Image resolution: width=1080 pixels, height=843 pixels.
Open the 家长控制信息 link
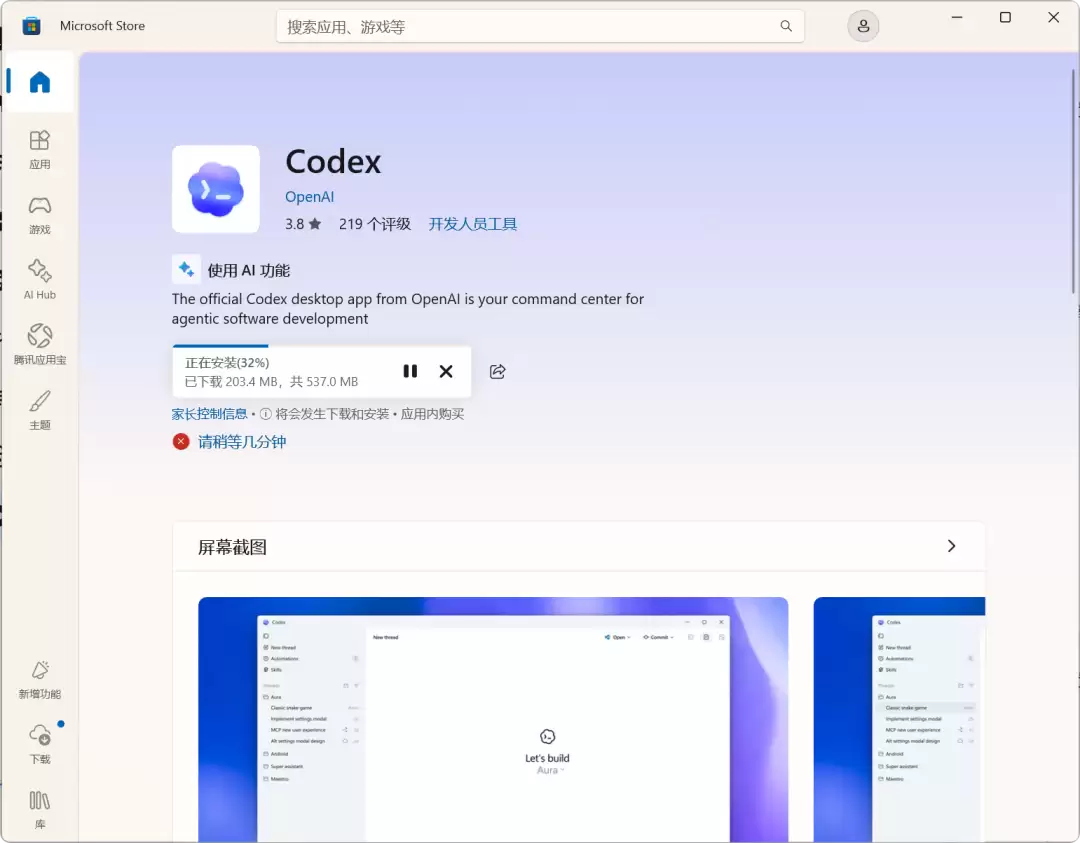[209, 414]
